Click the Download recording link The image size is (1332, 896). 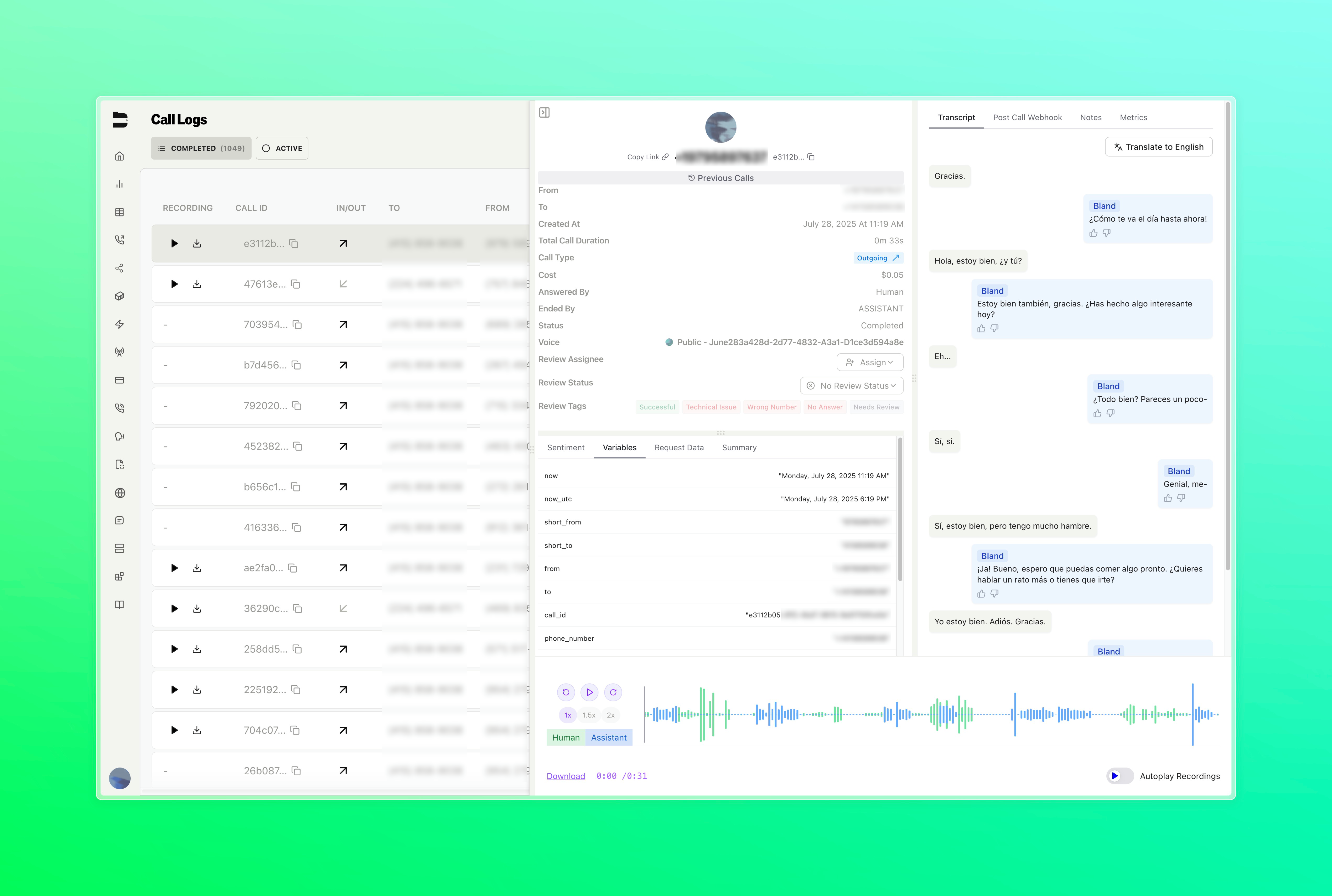[566, 776]
